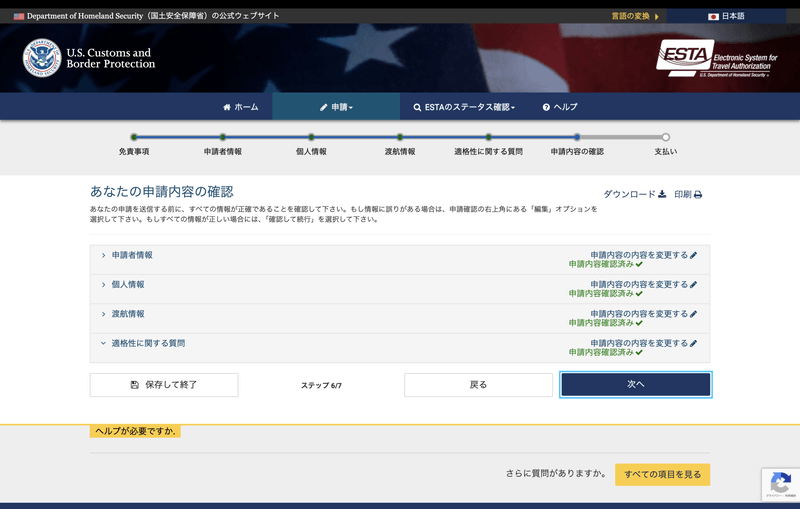The width and height of the screenshot is (800, 509).
Task: Click the 申請内容の確認 progress step dot
Action: [577, 137]
